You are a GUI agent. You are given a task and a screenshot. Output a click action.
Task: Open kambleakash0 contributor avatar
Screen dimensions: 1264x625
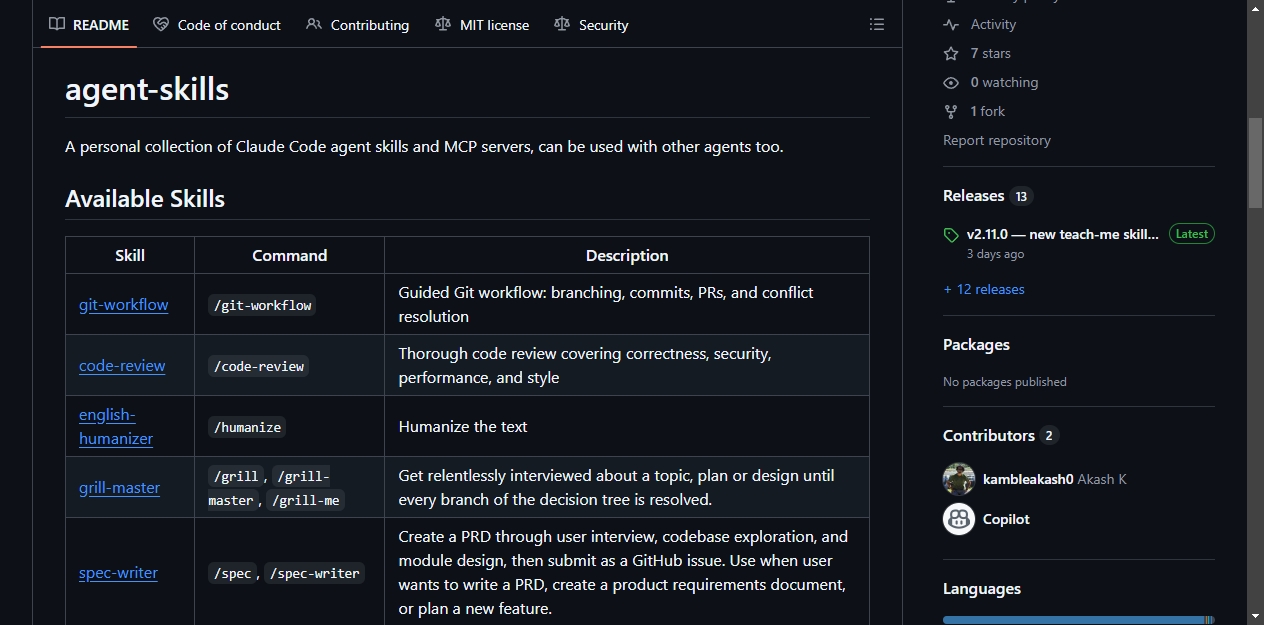(x=959, y=479)
